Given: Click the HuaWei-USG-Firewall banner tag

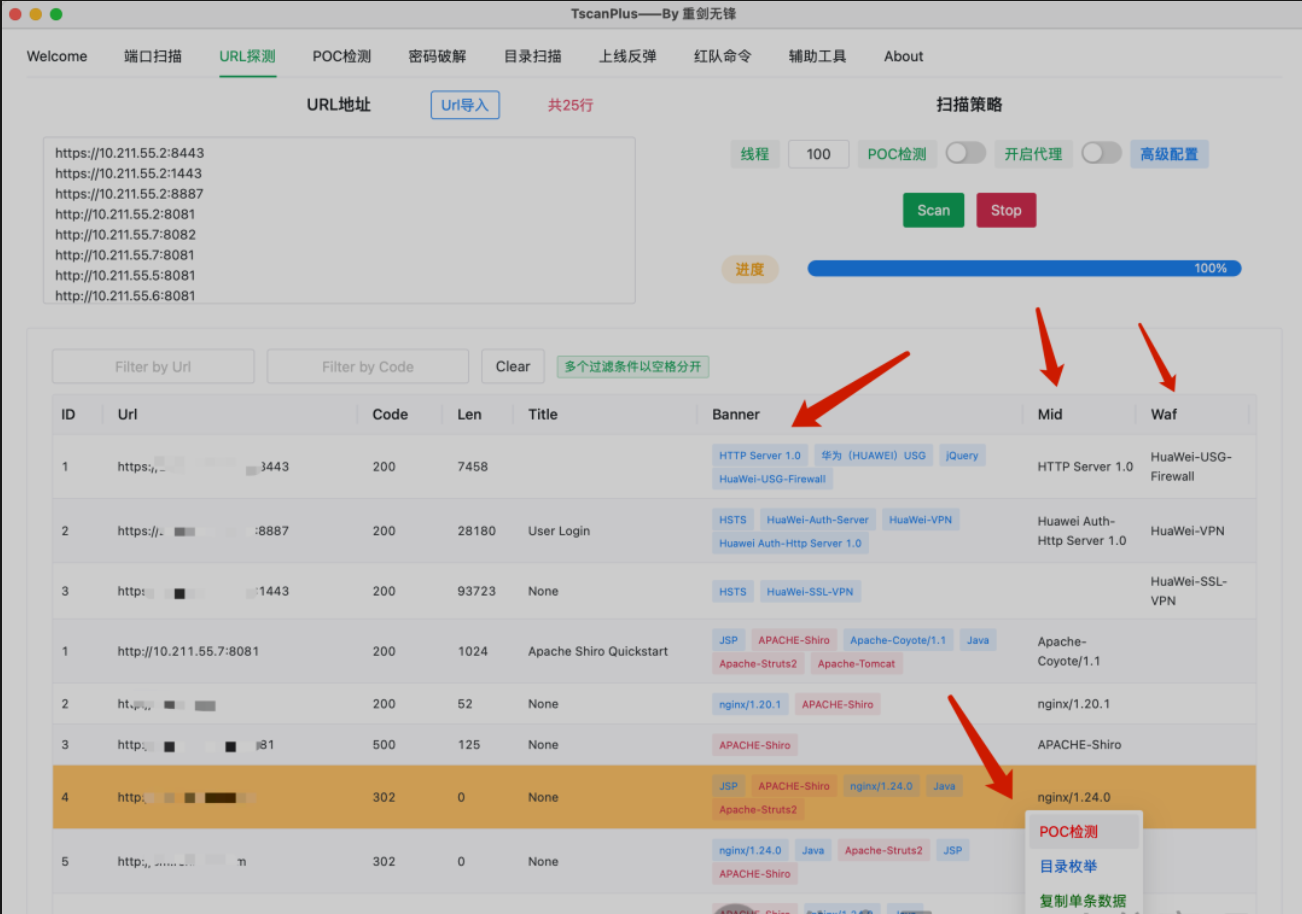Looking at the screenshot, I should click(773, 479).
